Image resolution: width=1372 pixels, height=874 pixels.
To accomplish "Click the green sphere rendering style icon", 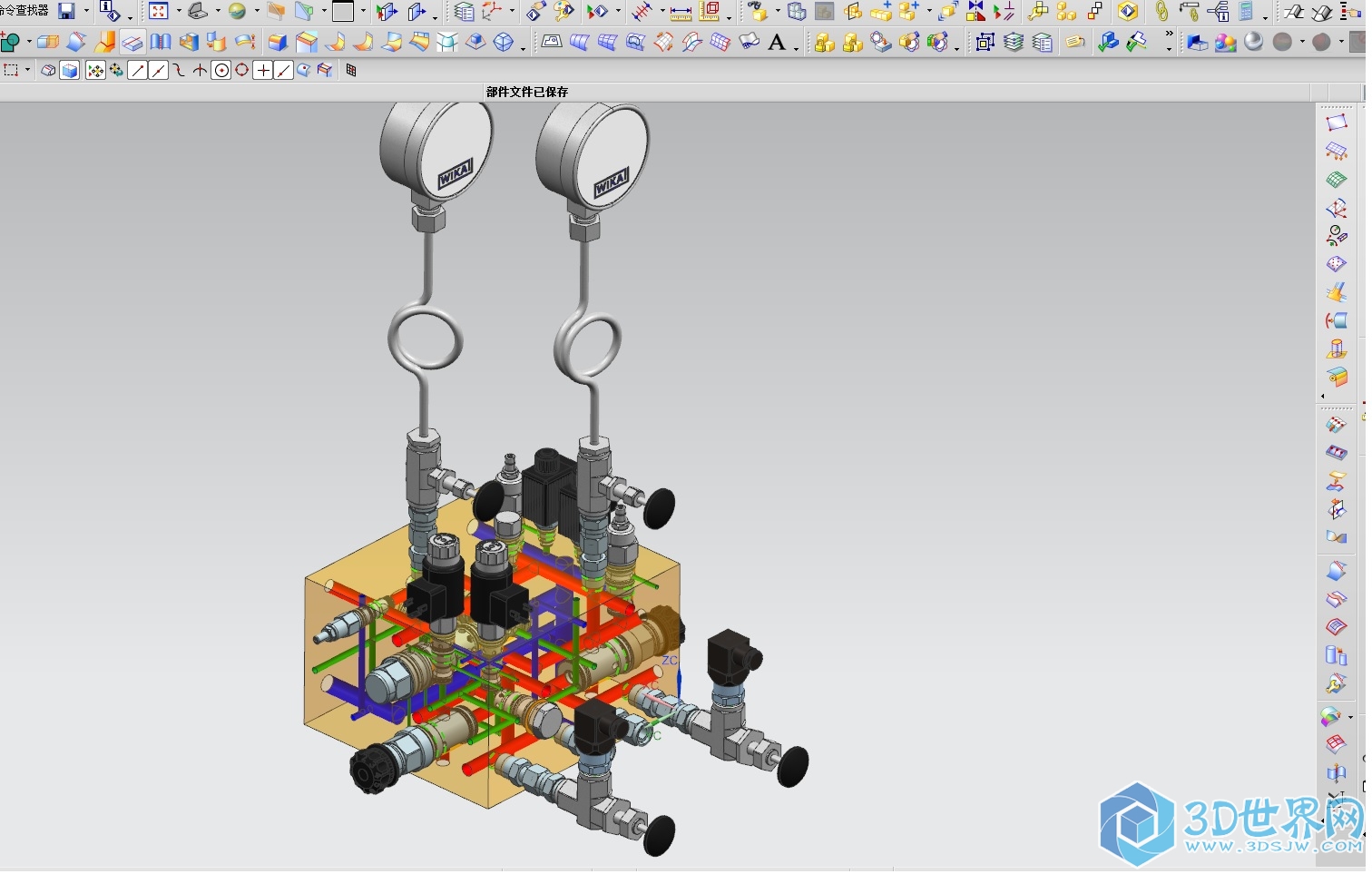I will [x=237, y=11].
